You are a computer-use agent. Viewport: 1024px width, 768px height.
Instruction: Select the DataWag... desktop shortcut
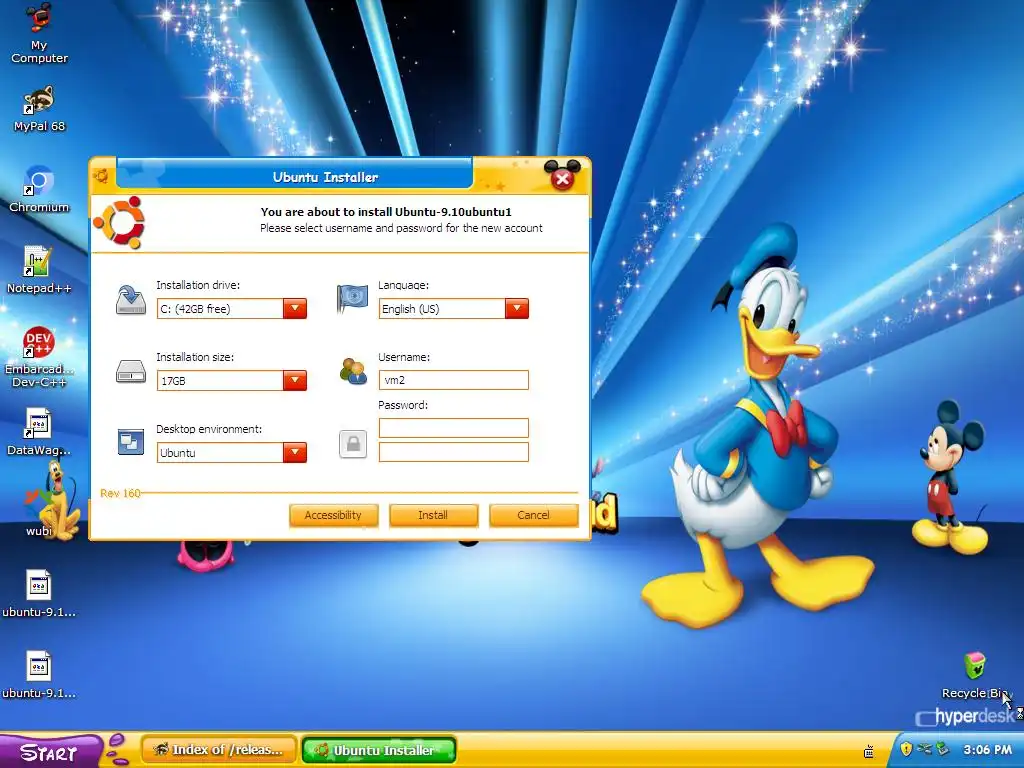39,432
